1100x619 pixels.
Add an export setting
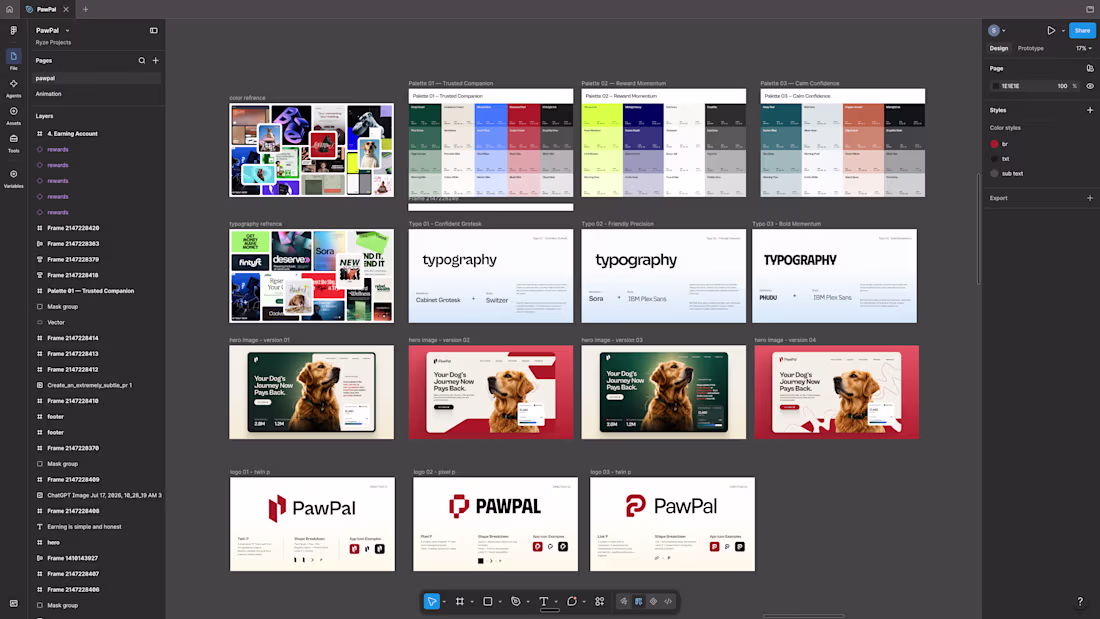tap(1089, 198)
